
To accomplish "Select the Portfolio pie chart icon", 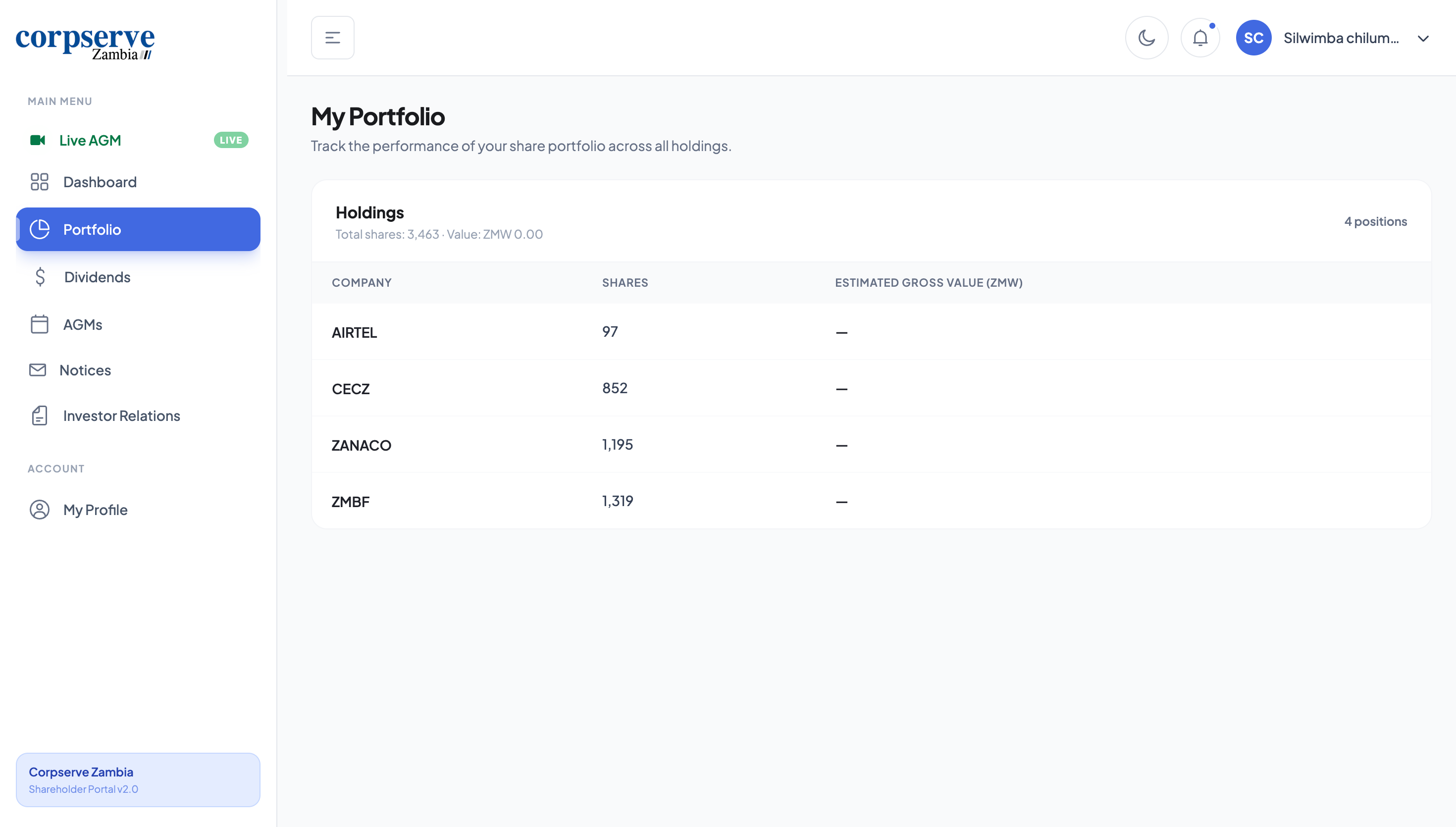I will [x=39, y=229].
